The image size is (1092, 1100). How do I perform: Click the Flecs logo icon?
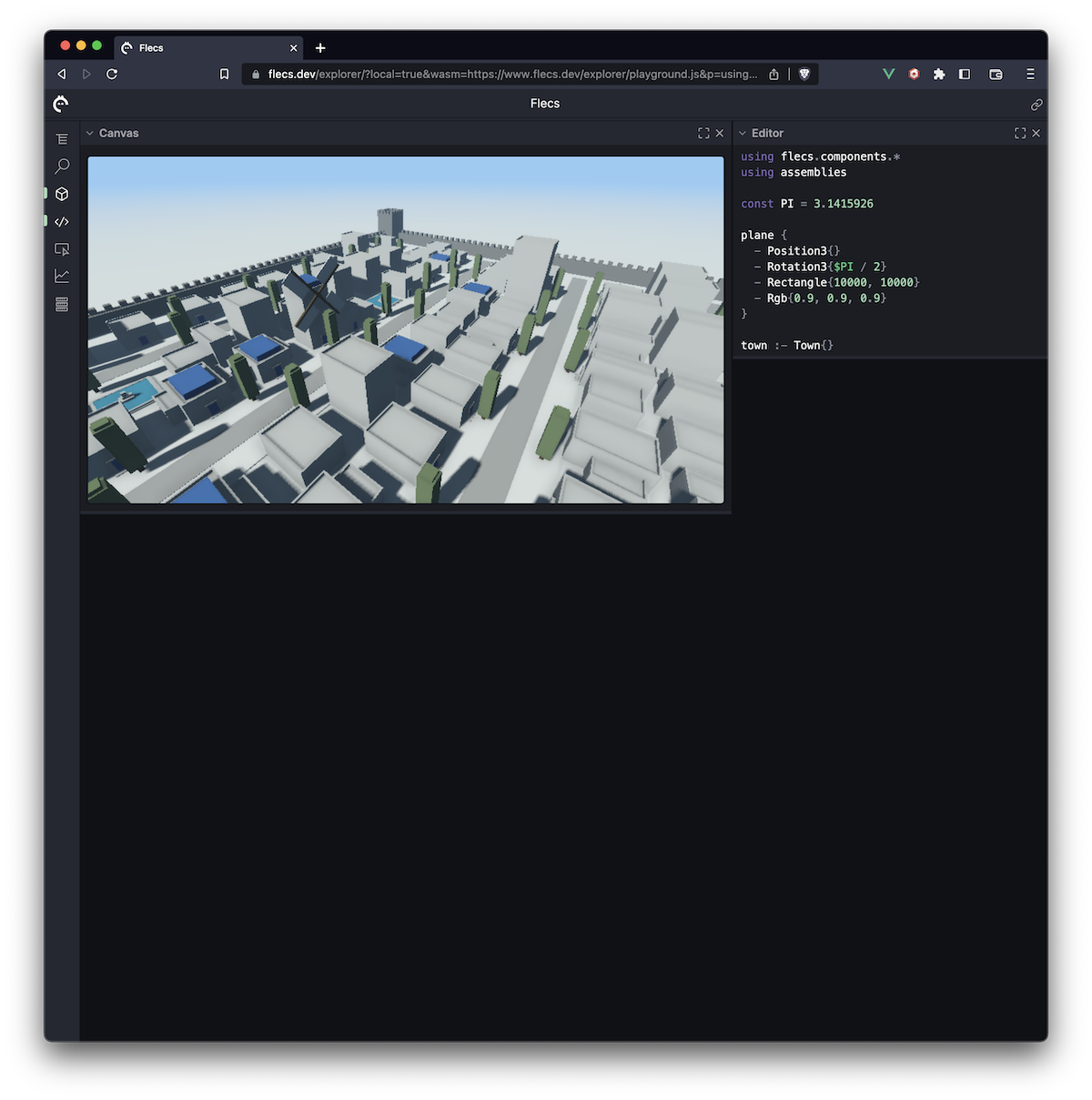click(x=61, y=104)
